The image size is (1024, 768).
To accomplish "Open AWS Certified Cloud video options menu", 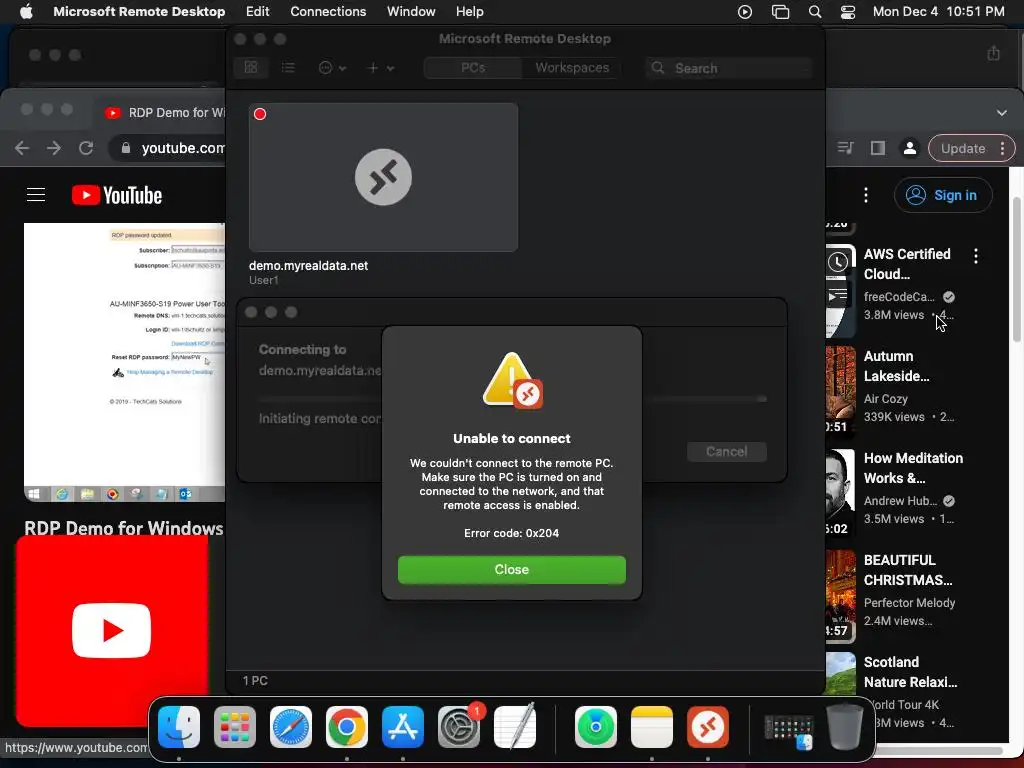I will point(976,256).
